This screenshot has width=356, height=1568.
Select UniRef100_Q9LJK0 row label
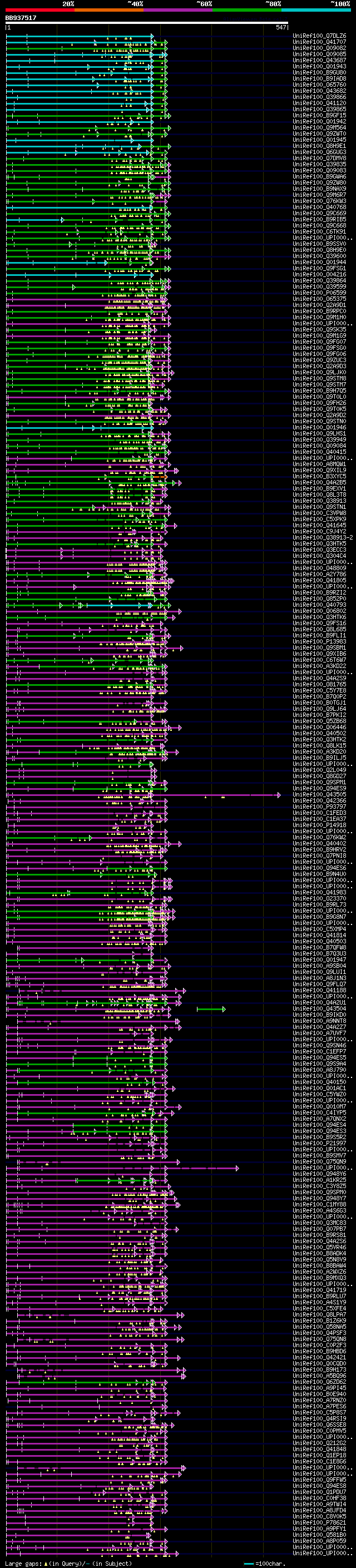click(319, 373)
